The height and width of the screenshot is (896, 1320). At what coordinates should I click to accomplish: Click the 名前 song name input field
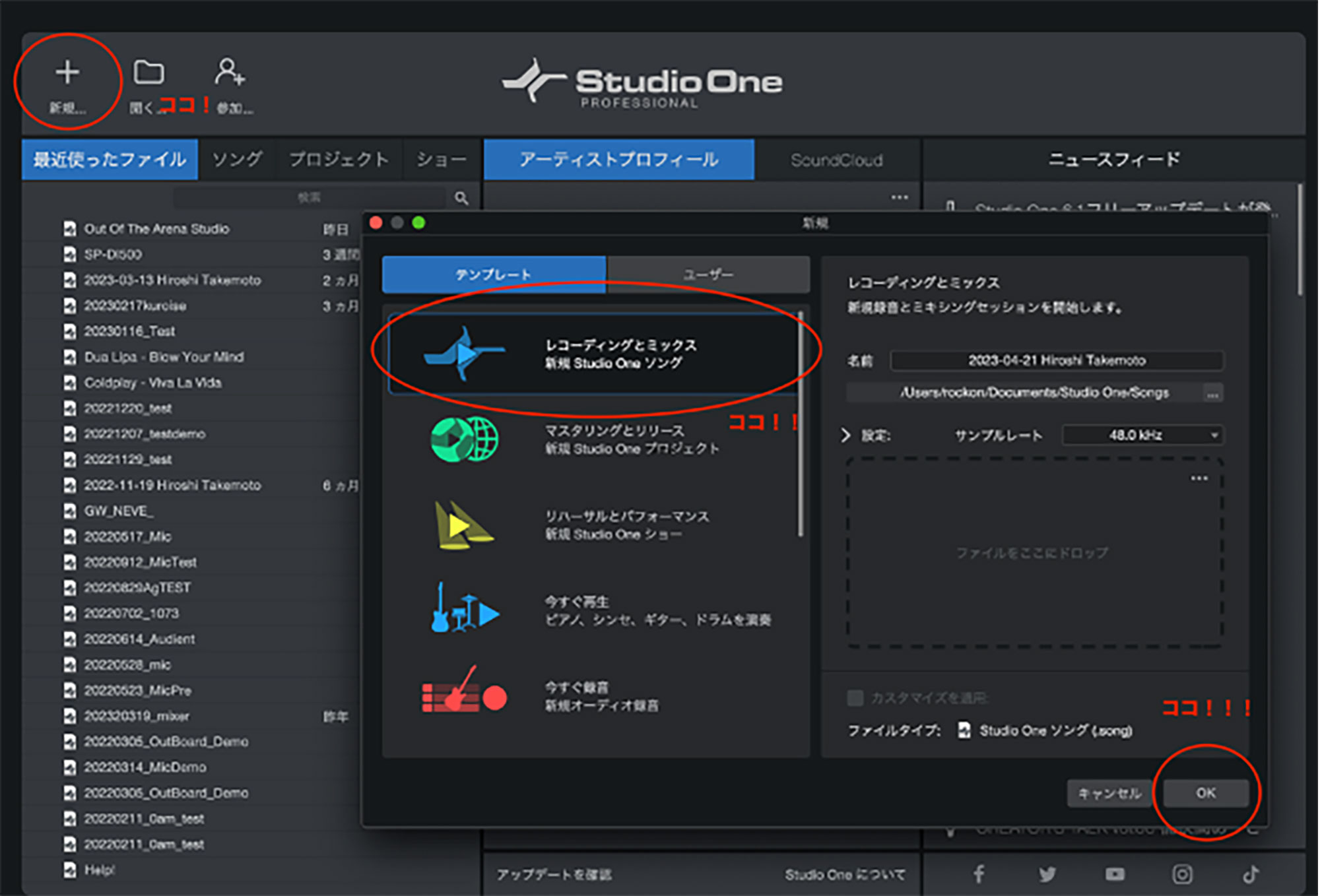click(1057, 361)
